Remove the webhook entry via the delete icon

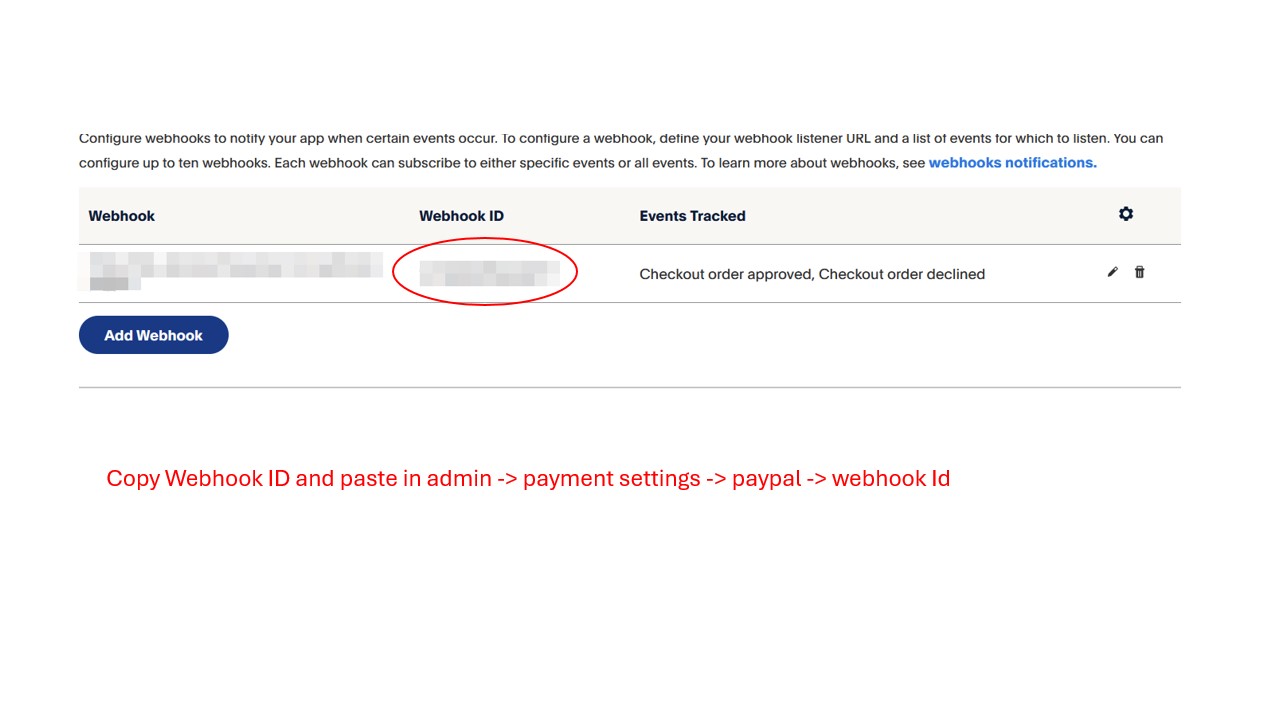(x=1139, y=271)
